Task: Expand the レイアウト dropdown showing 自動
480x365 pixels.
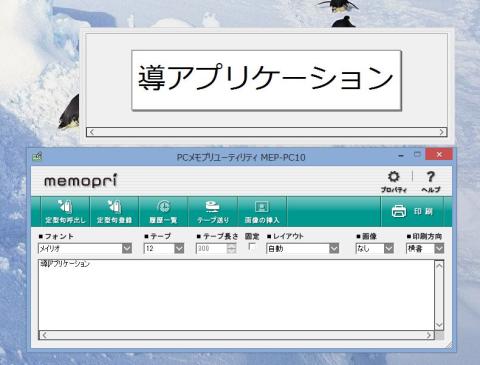Action: click(334, 248)
